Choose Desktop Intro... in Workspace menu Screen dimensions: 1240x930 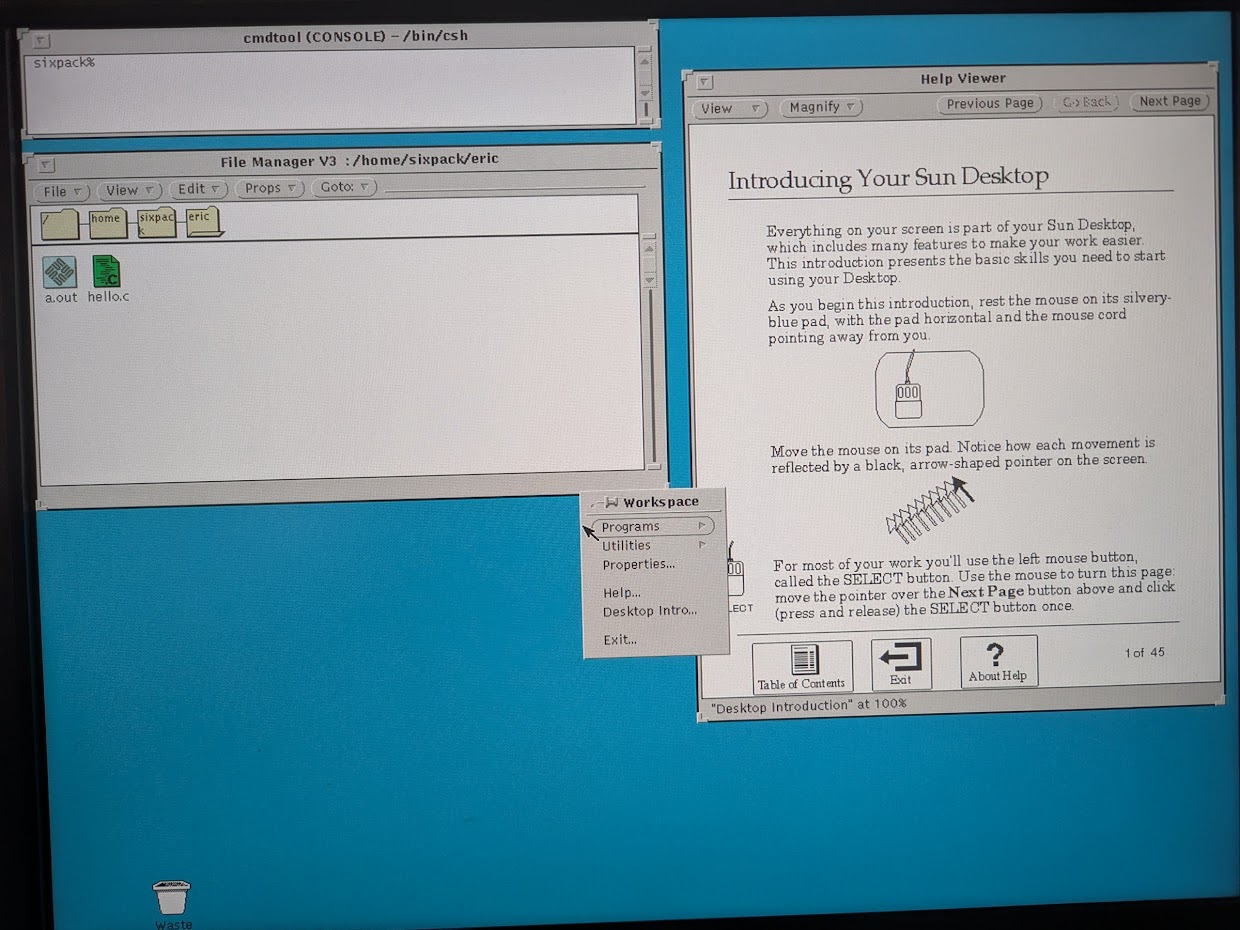click(650, 611)
